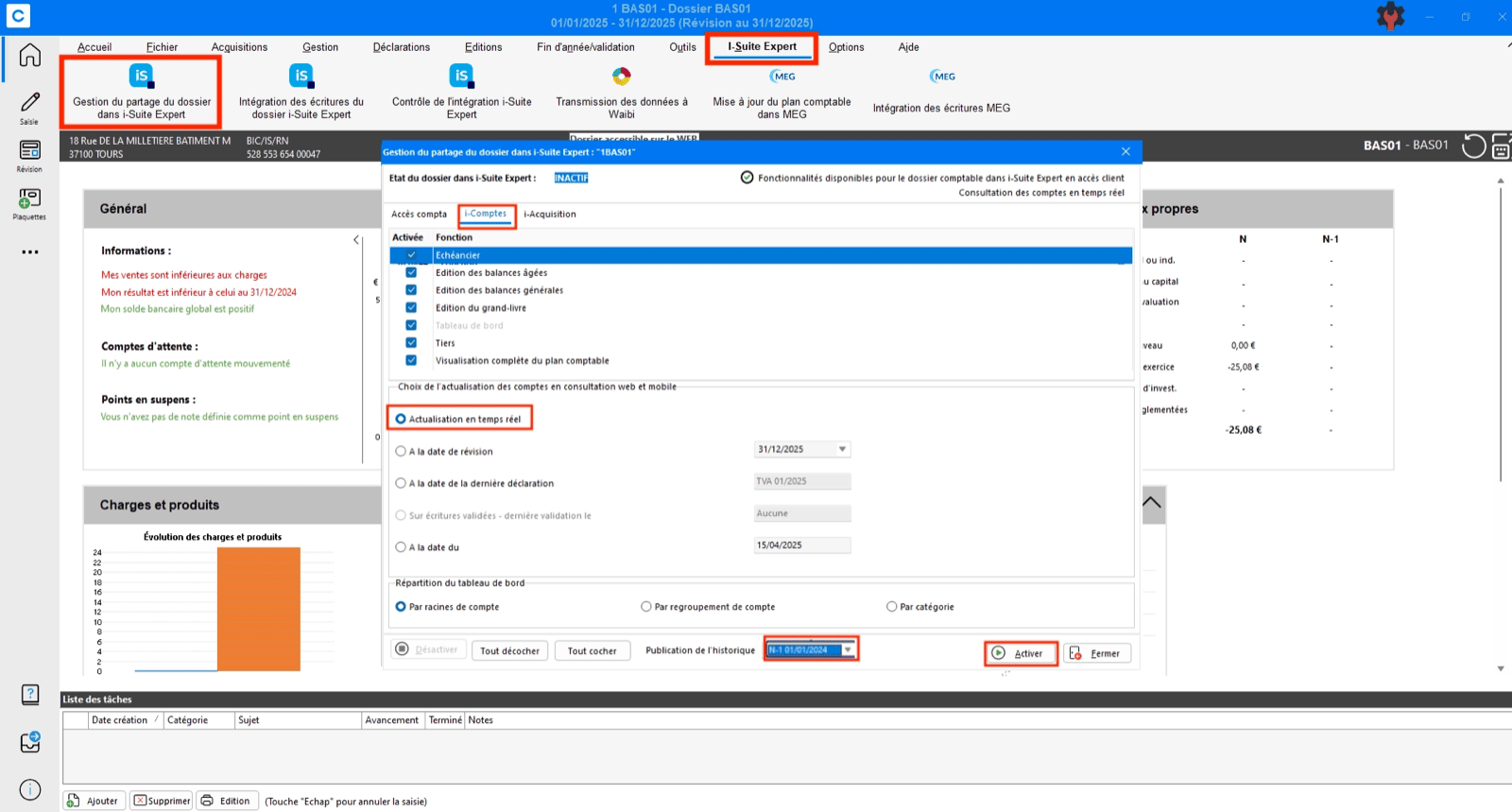Click the scroll-down arrow of dashboard scrollbar
The image size is (1512, 812).
coord(1501,668)
